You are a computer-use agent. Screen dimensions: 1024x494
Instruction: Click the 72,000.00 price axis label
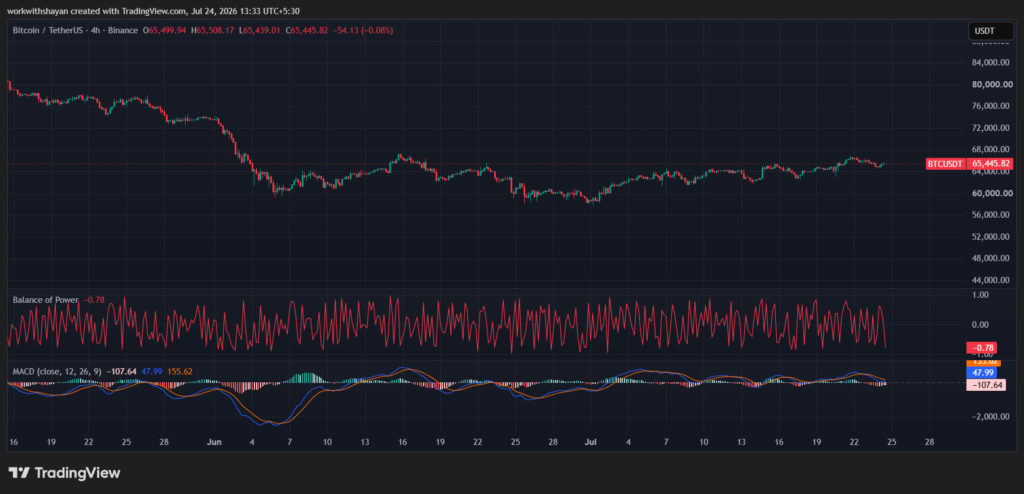point(991,127)
